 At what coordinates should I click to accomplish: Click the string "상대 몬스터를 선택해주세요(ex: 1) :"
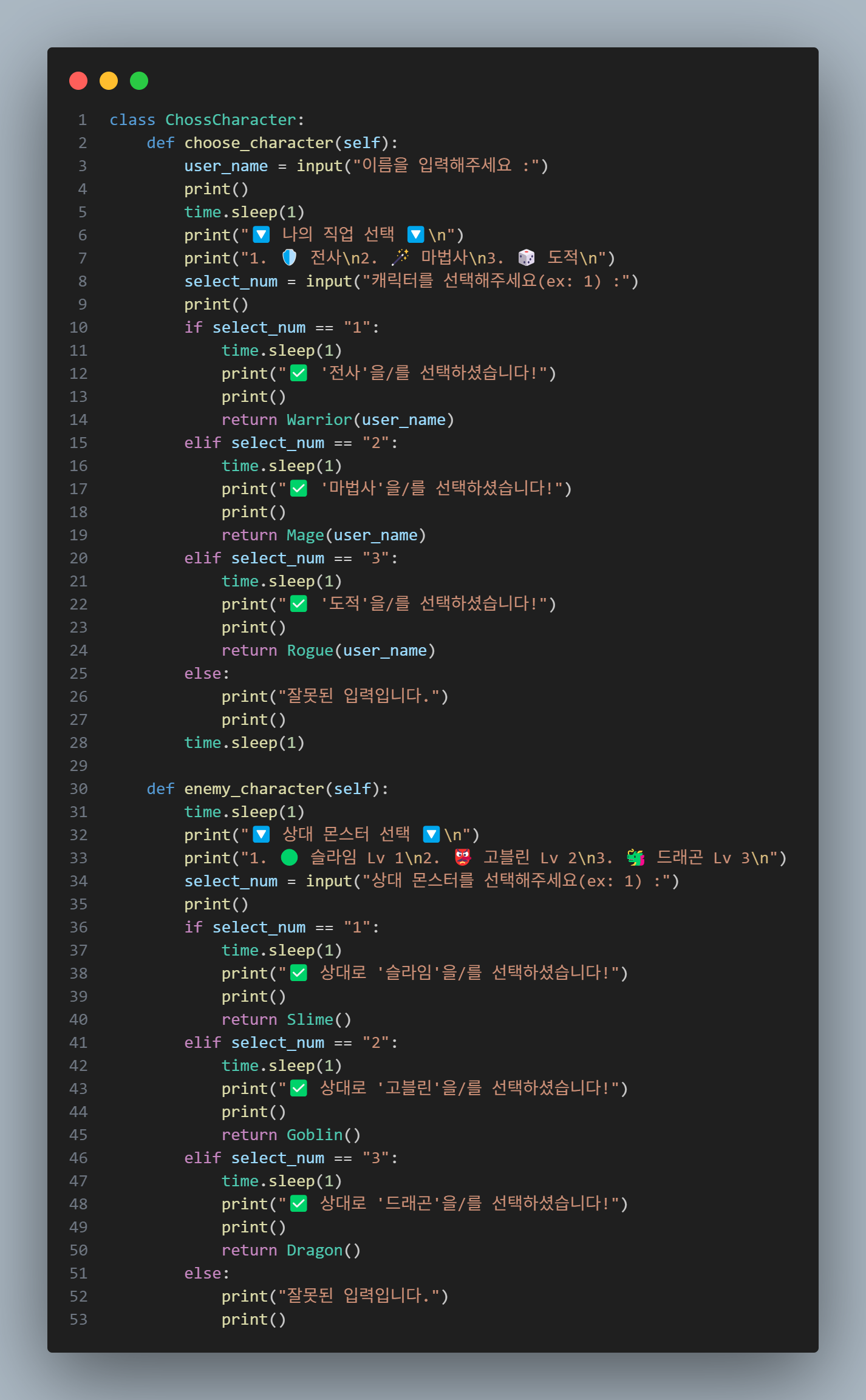coord(516,881)
